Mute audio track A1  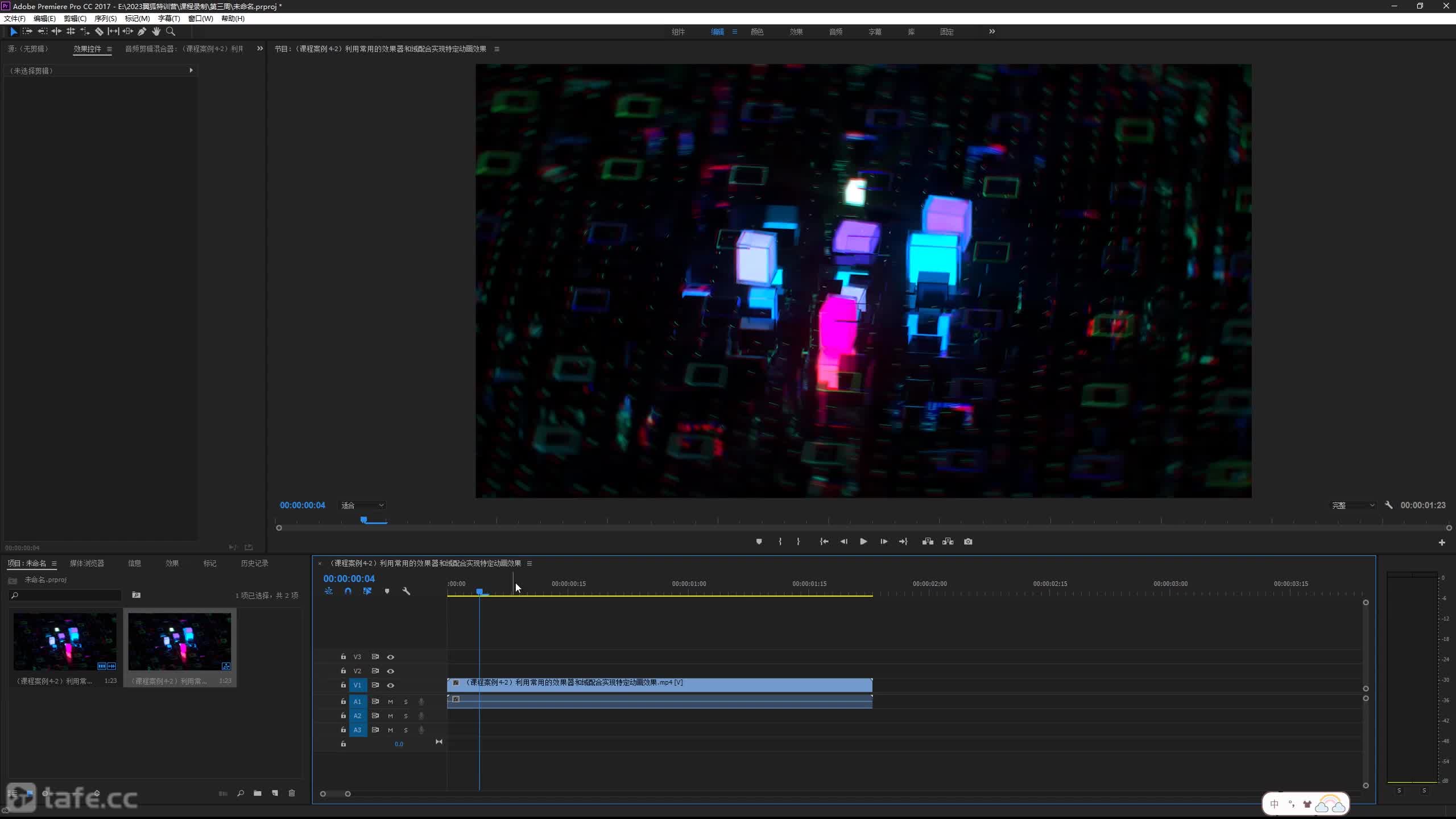tap(391, 702)
